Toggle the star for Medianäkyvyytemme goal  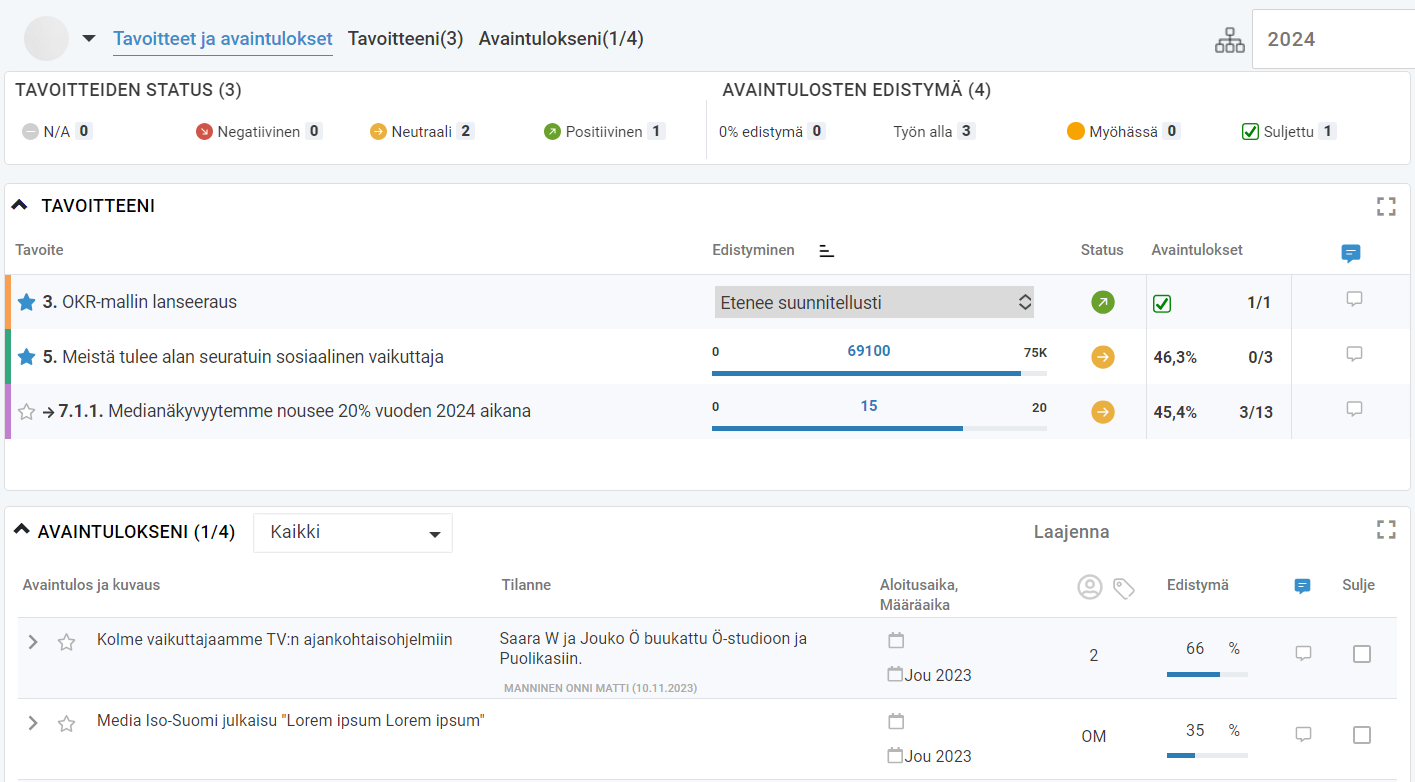pyautogui.click(x=27, y=411)
